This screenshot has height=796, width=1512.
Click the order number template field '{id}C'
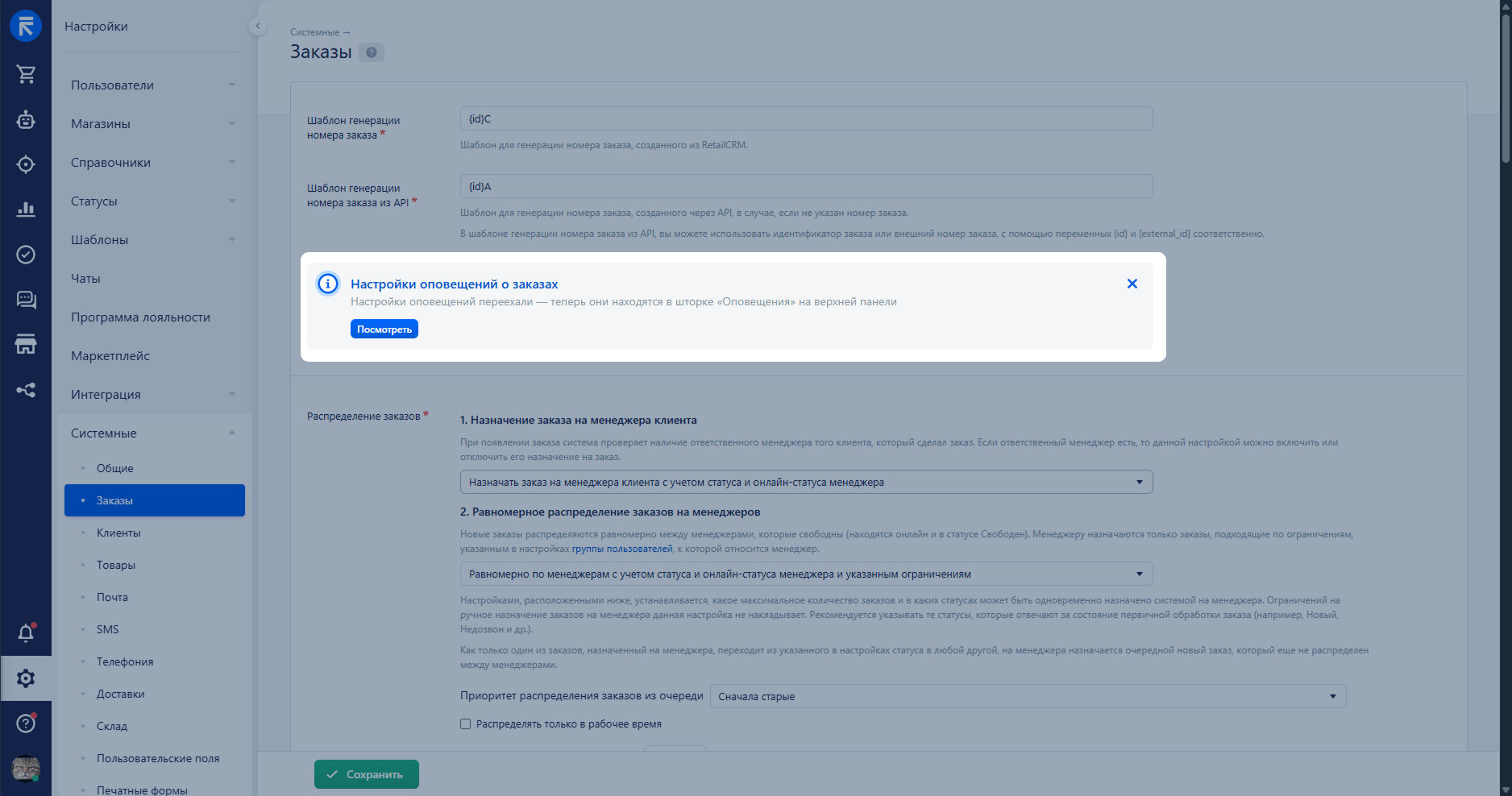pos(806,118)
